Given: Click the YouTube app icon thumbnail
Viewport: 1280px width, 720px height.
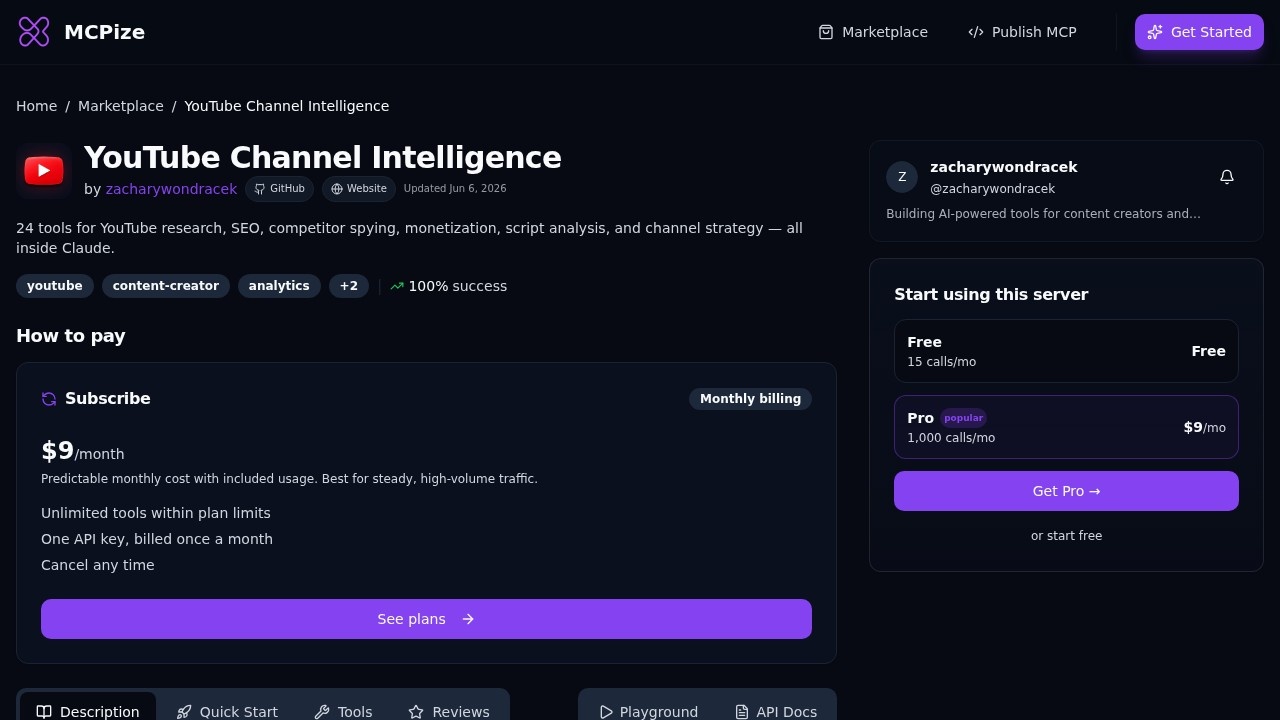Looking at the screenshot, I should coord(44,171).
